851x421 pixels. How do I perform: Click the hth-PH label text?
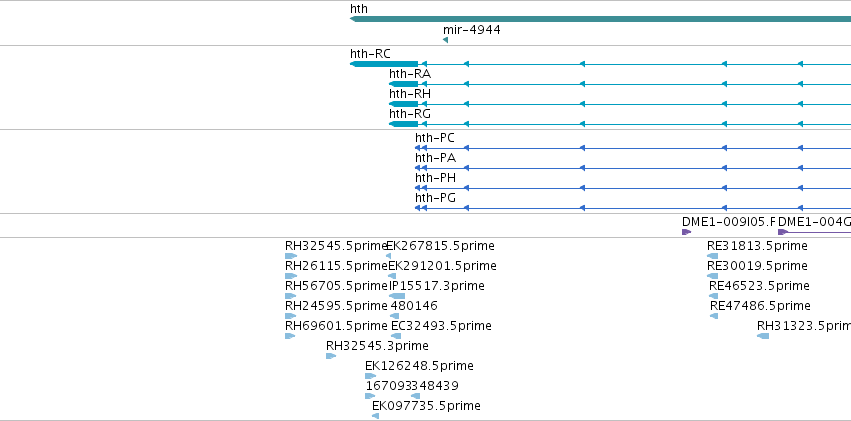point(435,178)
